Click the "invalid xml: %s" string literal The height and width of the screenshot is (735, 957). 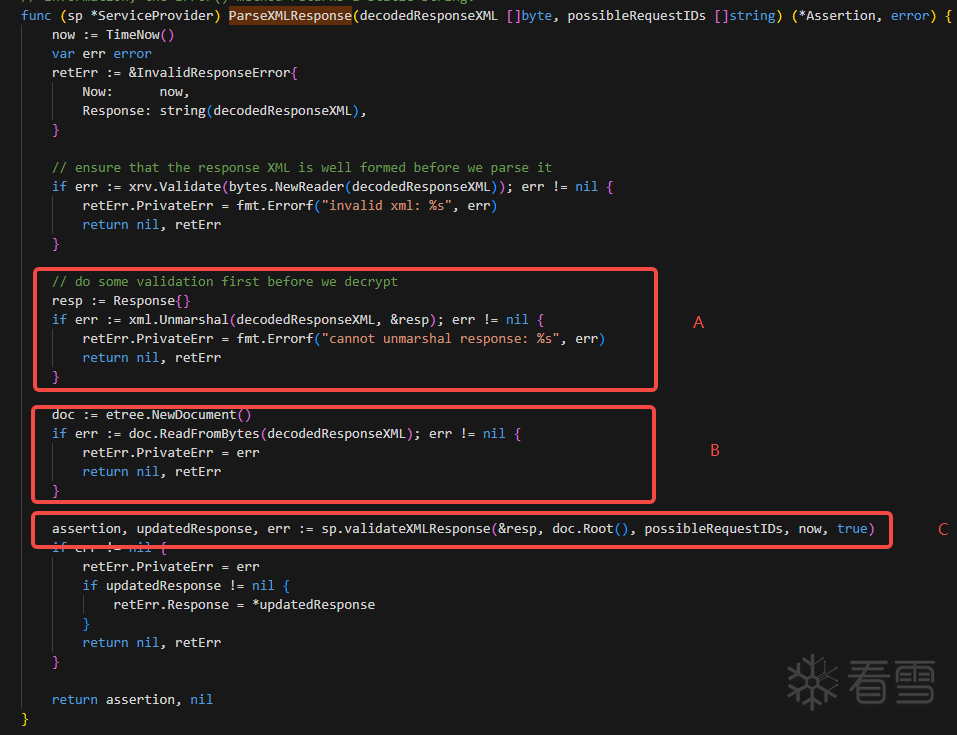coord(387,206)
